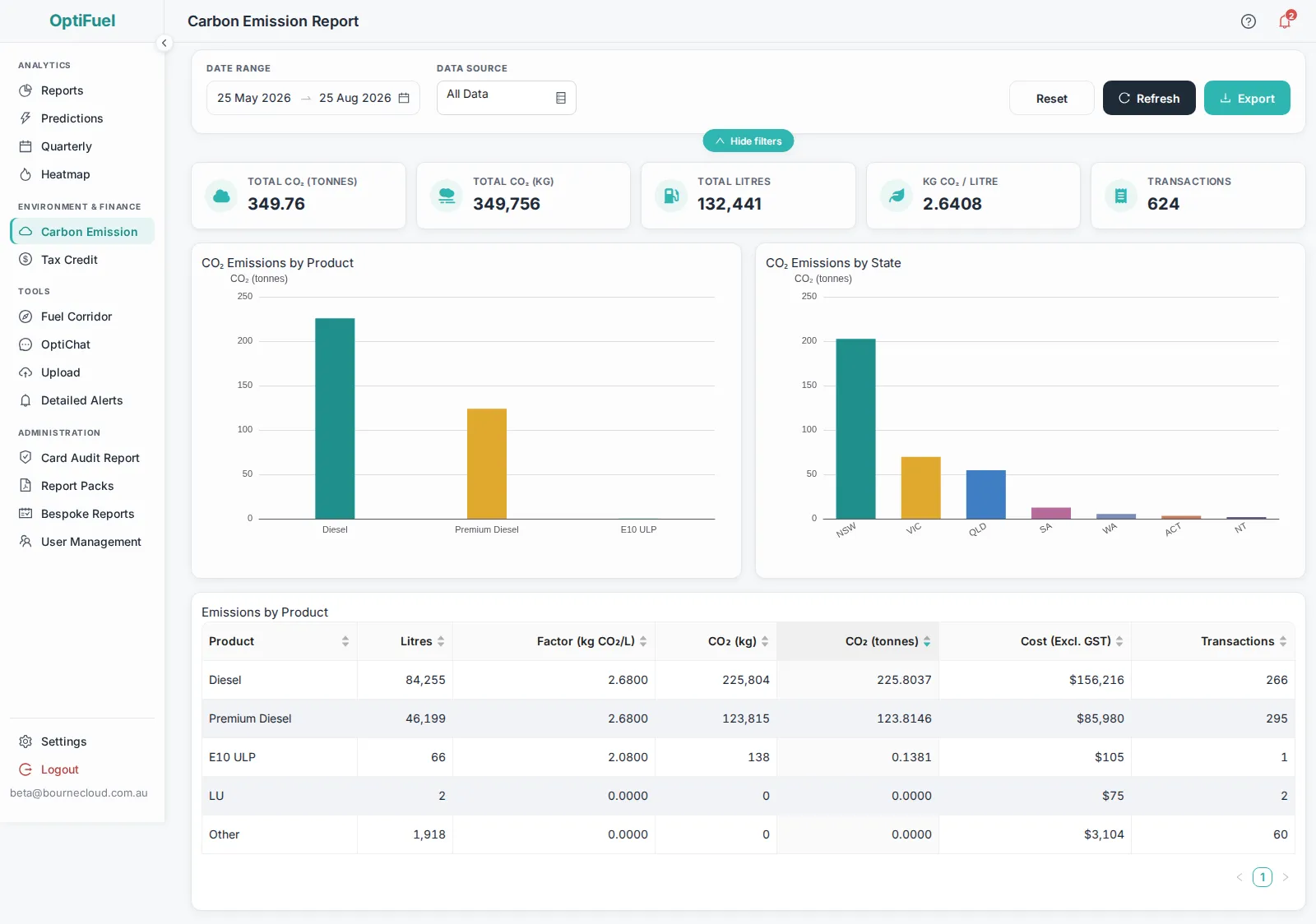Click the Upload cloud icon
This screenshot has width=1316, height=924.
[25, 372]
